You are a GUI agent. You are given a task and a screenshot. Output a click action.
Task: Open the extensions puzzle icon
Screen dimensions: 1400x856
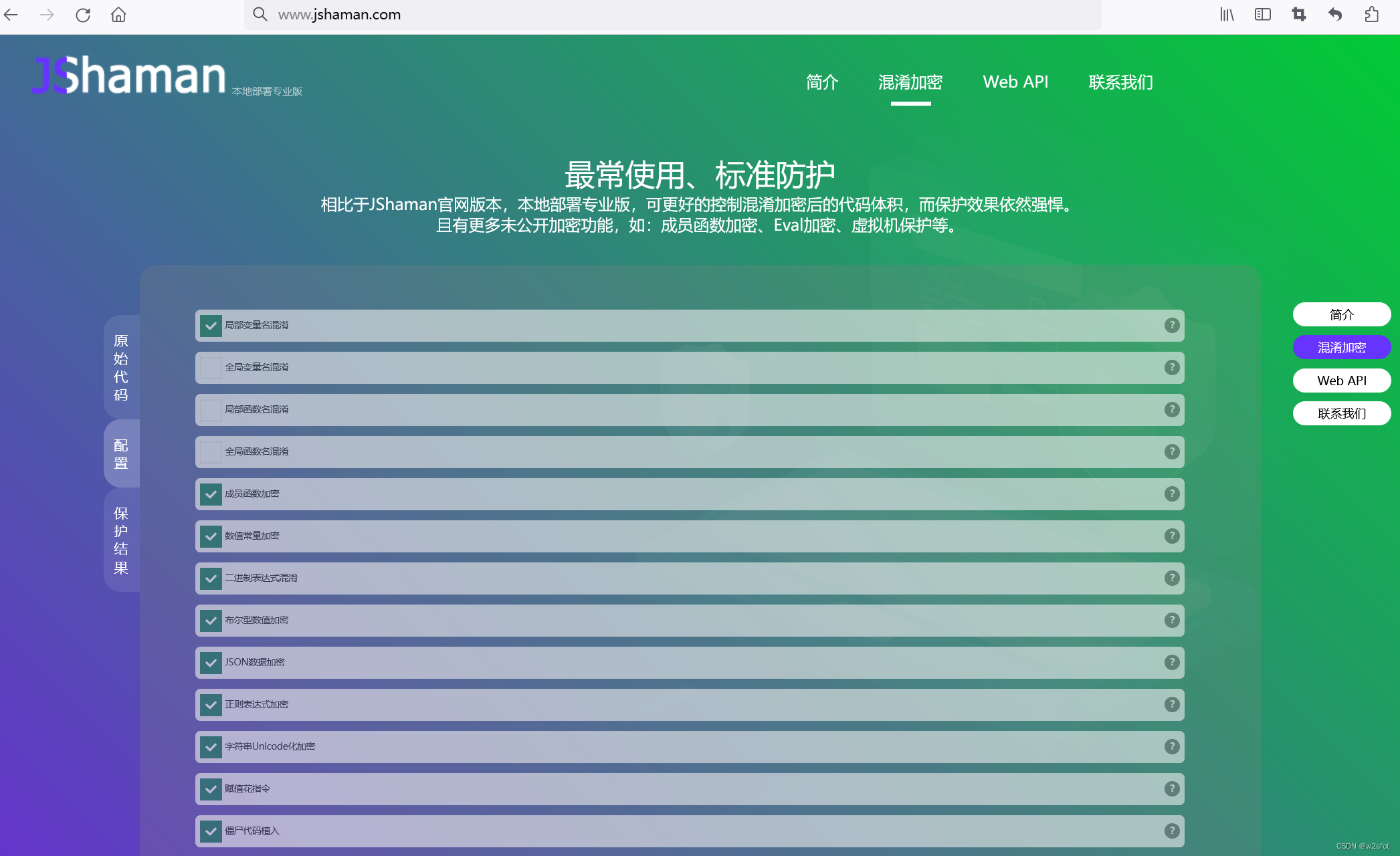tap(1371, 15)
